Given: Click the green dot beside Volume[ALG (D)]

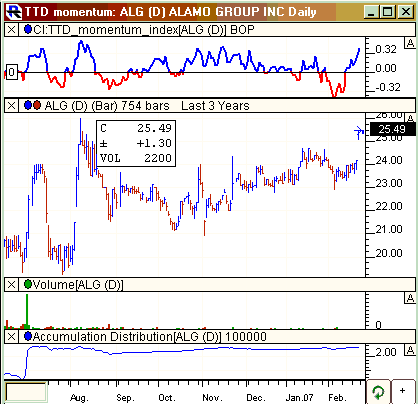Looking at the screenshot, I should pos(28,284).
